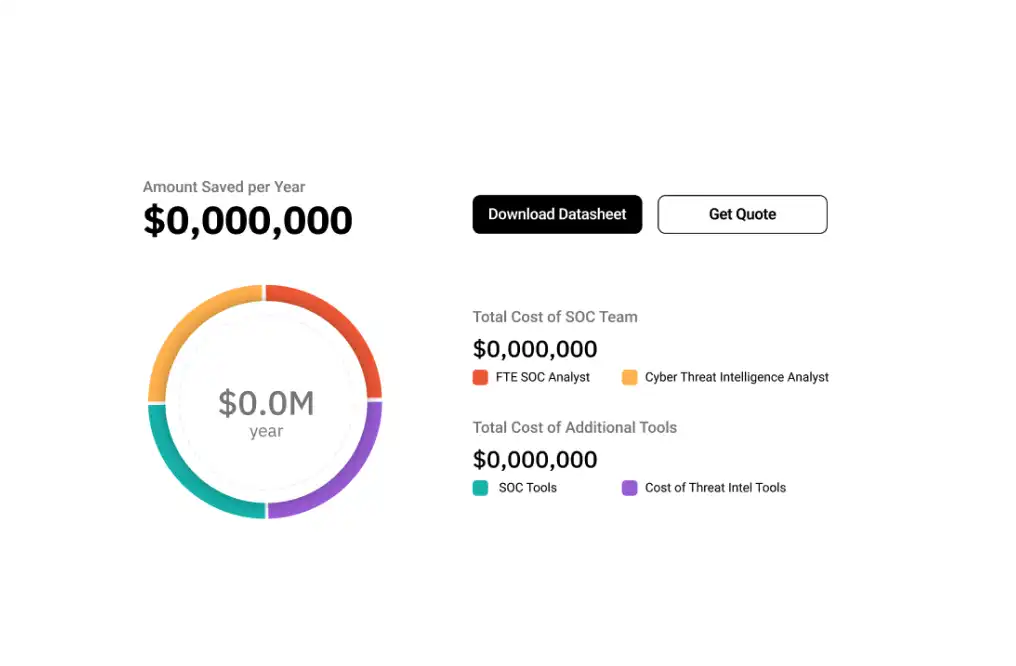The width and height of the screenshot is (1016, 666).
Task: Click the Total Cost of Additional Tools heading
Action: [574, 428]
